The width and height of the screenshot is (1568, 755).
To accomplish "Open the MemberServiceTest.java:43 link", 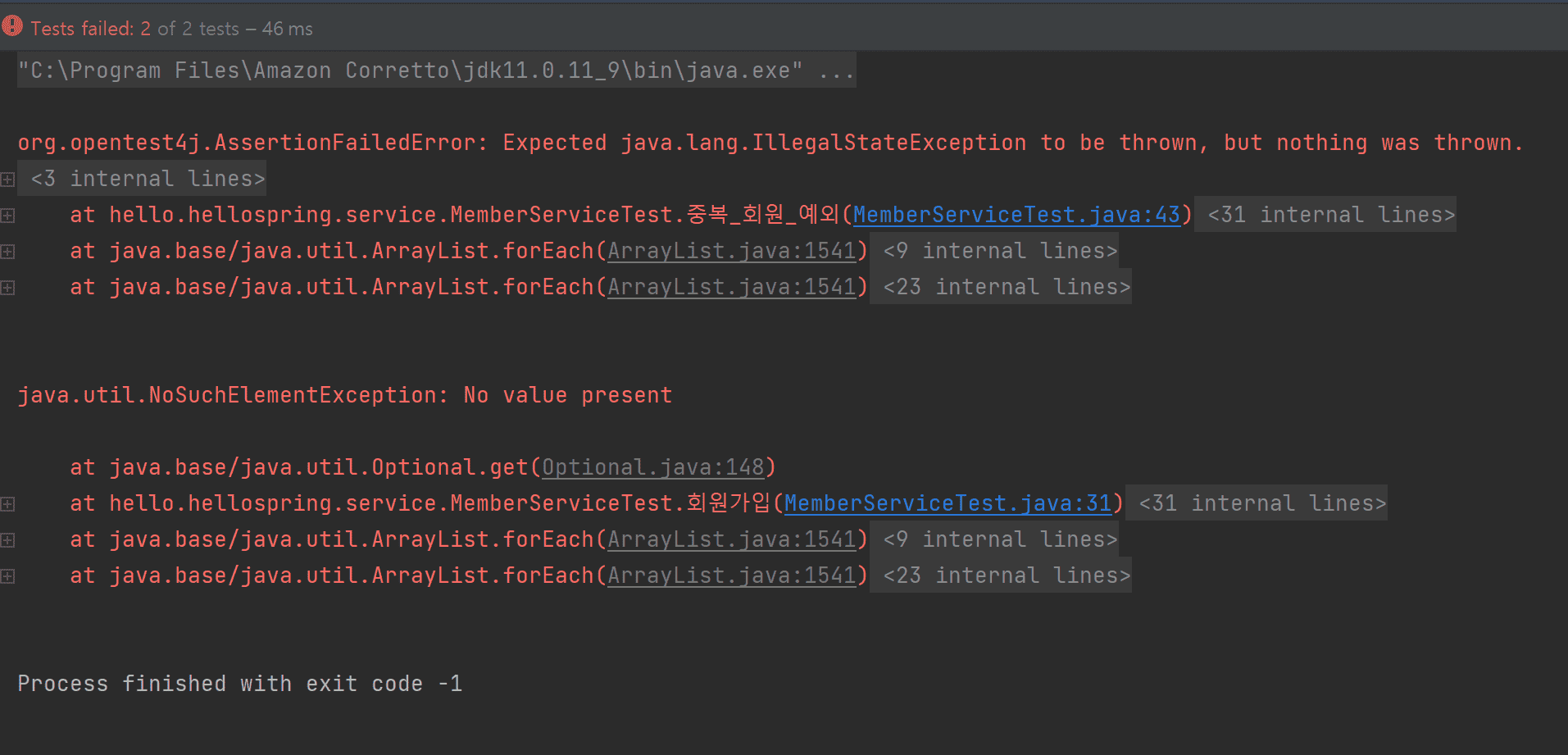I will coord(1016,215).
